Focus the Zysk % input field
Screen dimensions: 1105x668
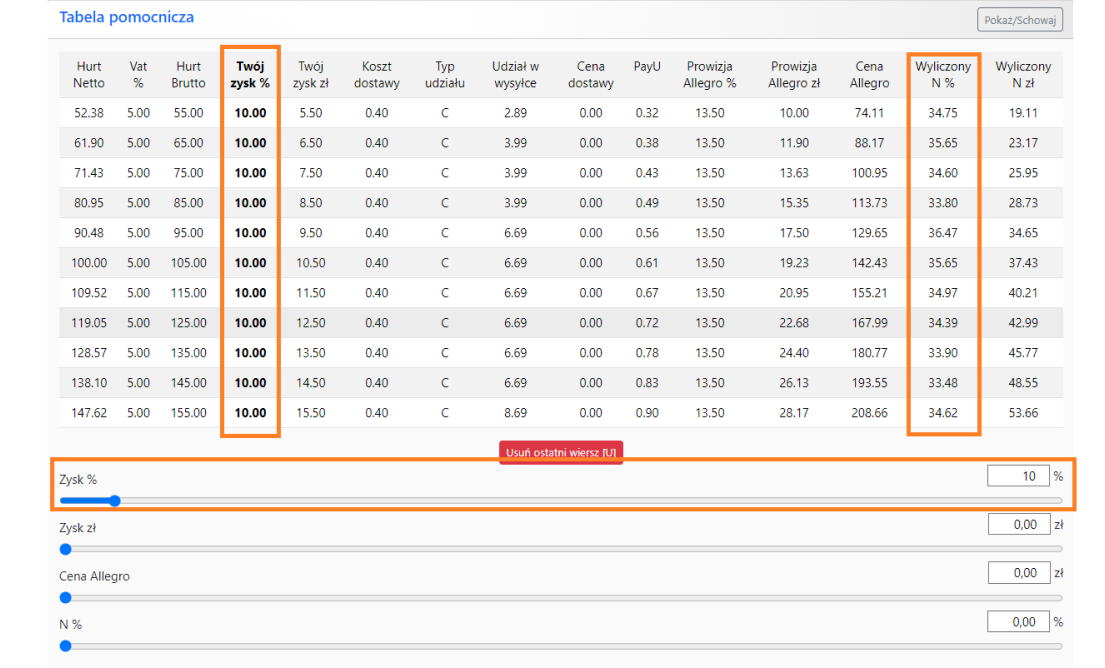(x=1017, y=476)
